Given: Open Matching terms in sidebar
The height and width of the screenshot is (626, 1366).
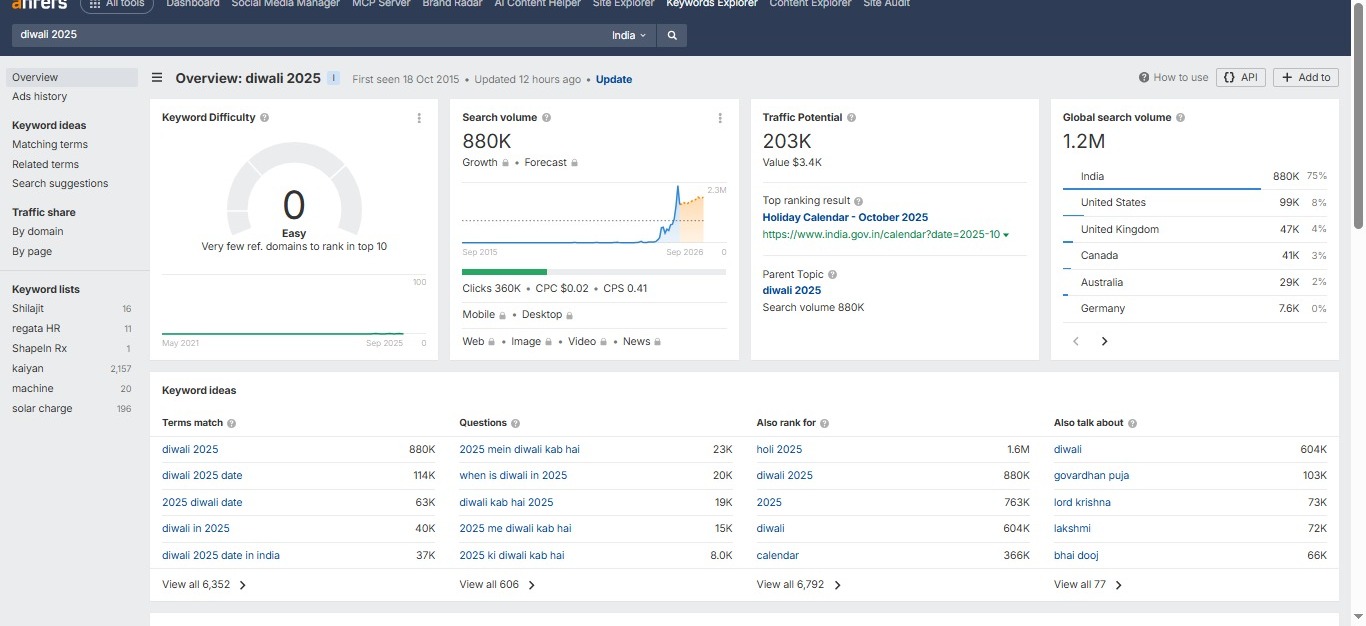Looking at the screenshot, I should pyautogui.click(x=50, y=145).
